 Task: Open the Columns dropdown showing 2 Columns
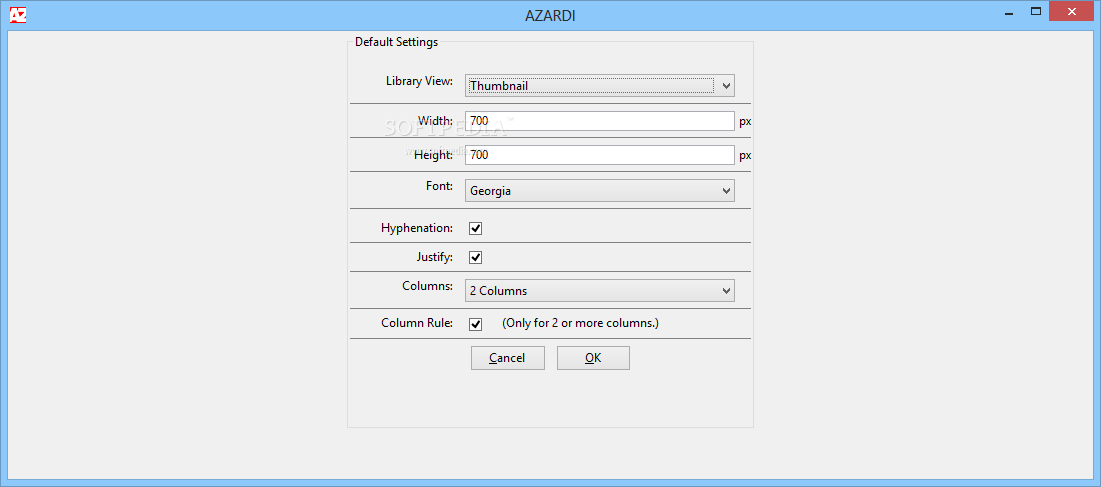tap(600, 291)
